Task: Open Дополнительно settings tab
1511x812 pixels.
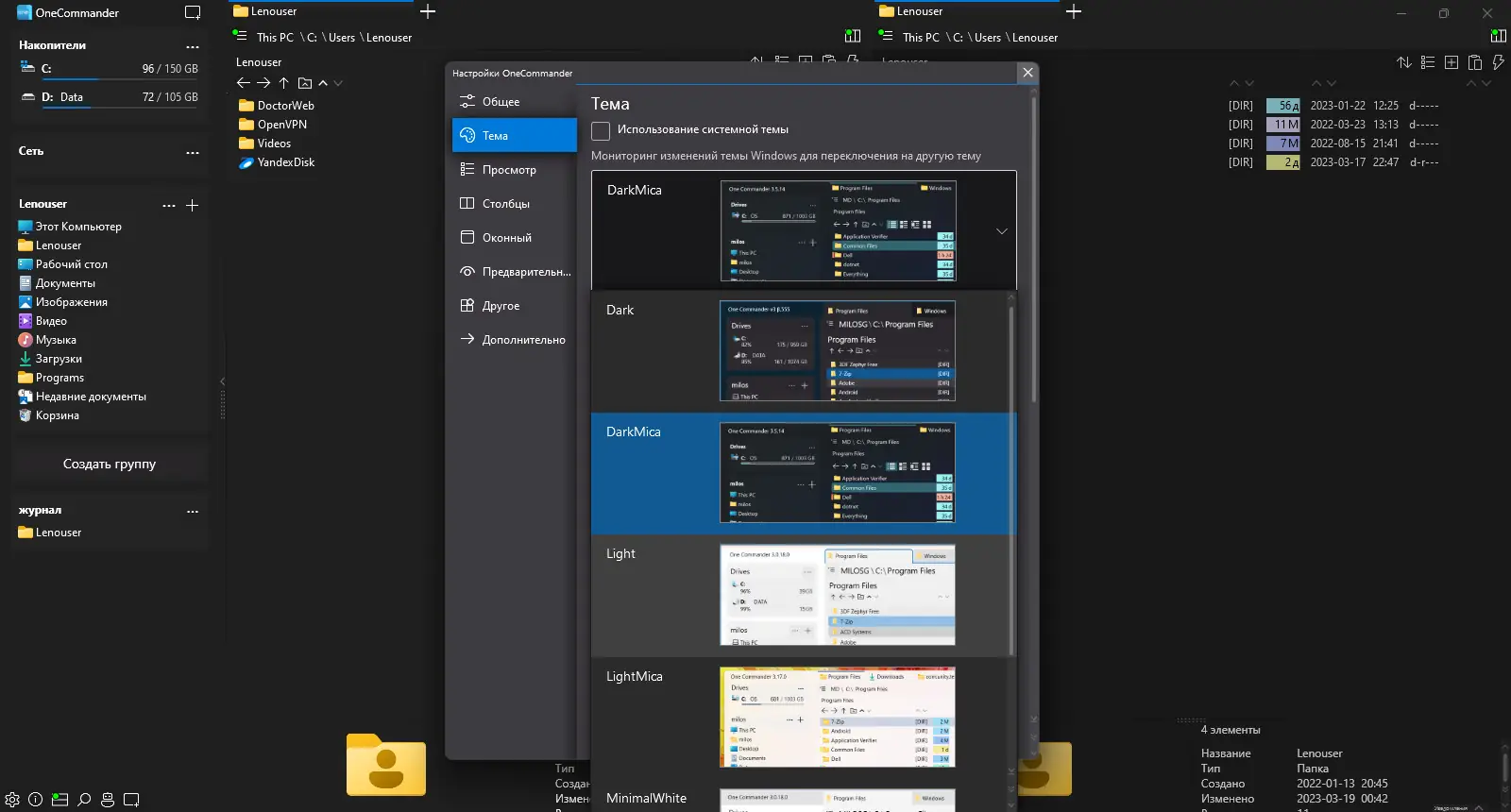Action: pos(515,340)
